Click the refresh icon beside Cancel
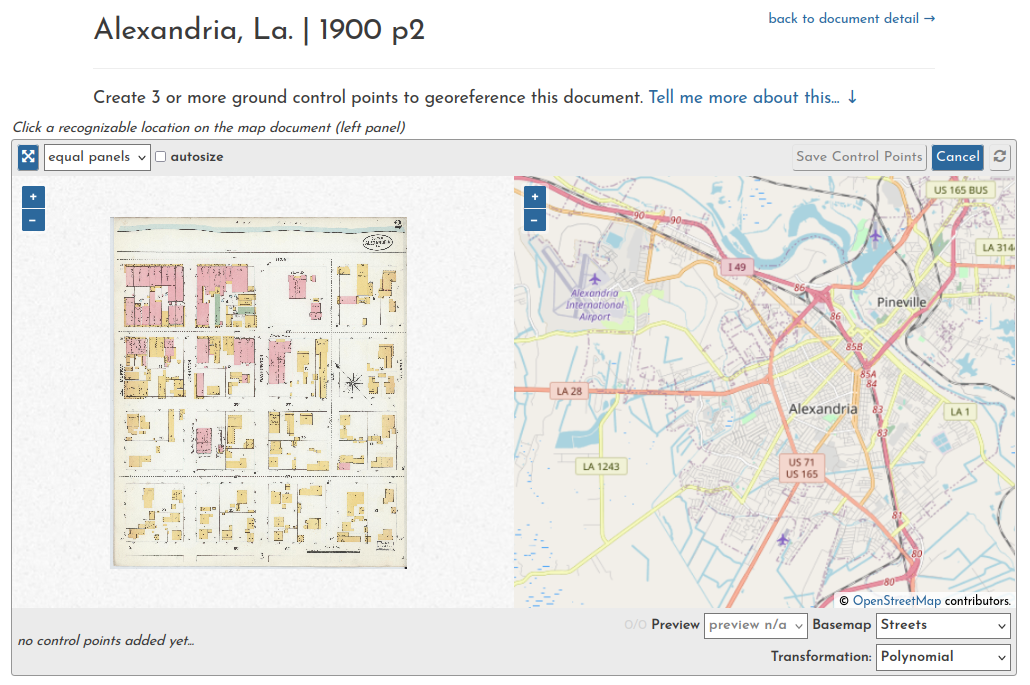 click(997, 157)
